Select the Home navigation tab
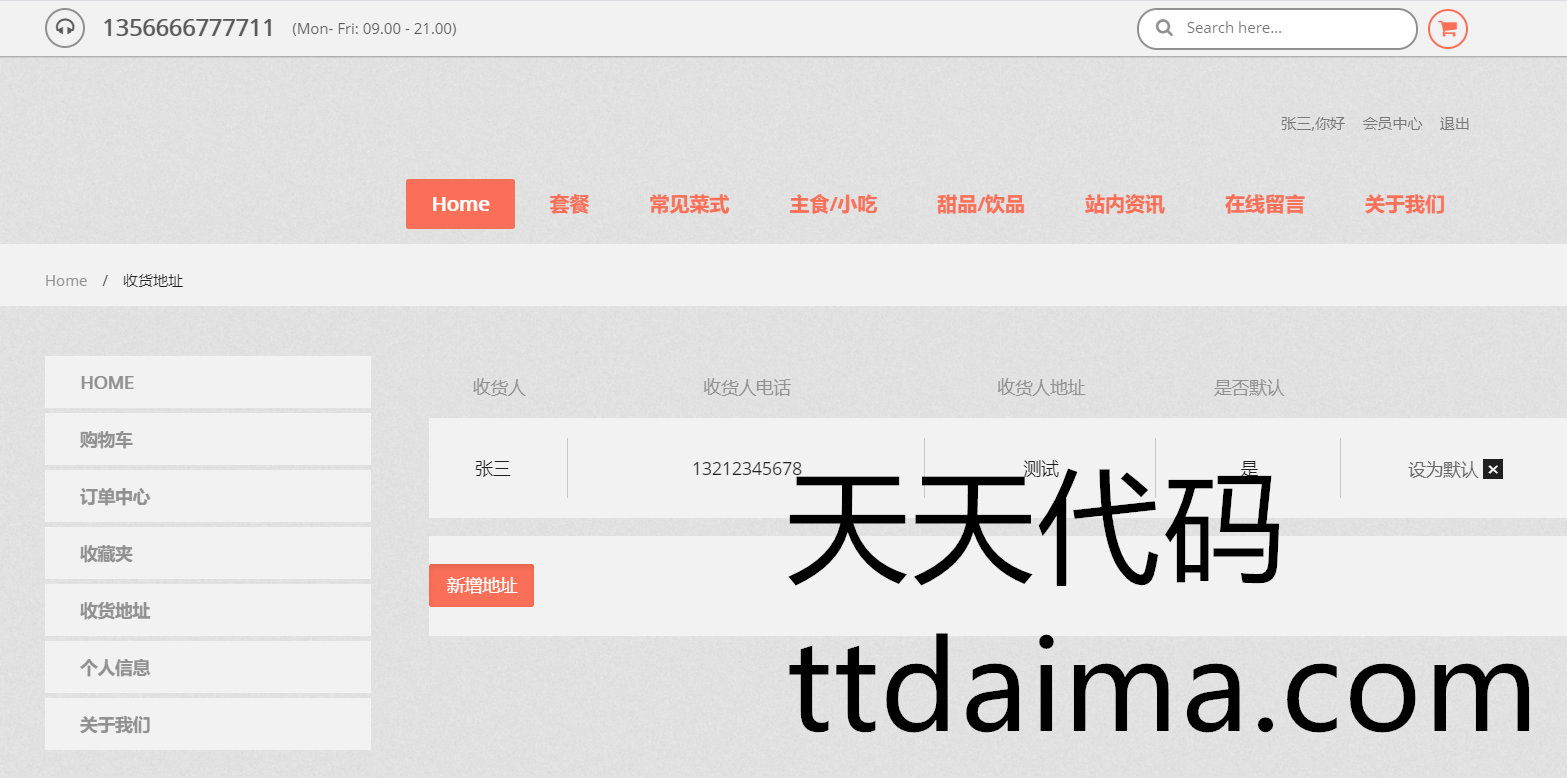The image size is (1567, 778). click(x=460, y=204)
